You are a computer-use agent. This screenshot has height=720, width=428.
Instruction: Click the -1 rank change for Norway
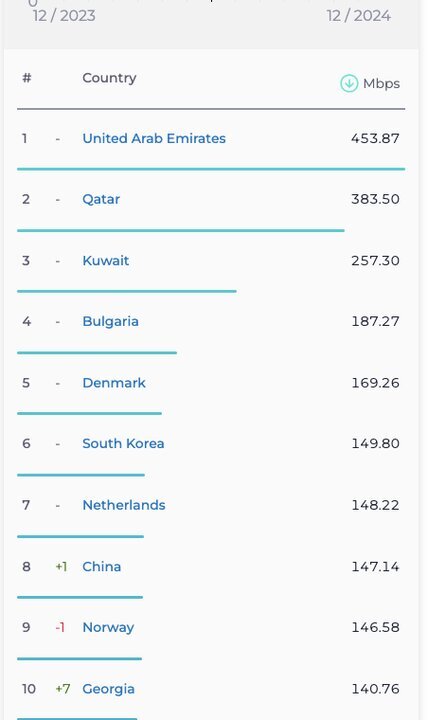60,627
